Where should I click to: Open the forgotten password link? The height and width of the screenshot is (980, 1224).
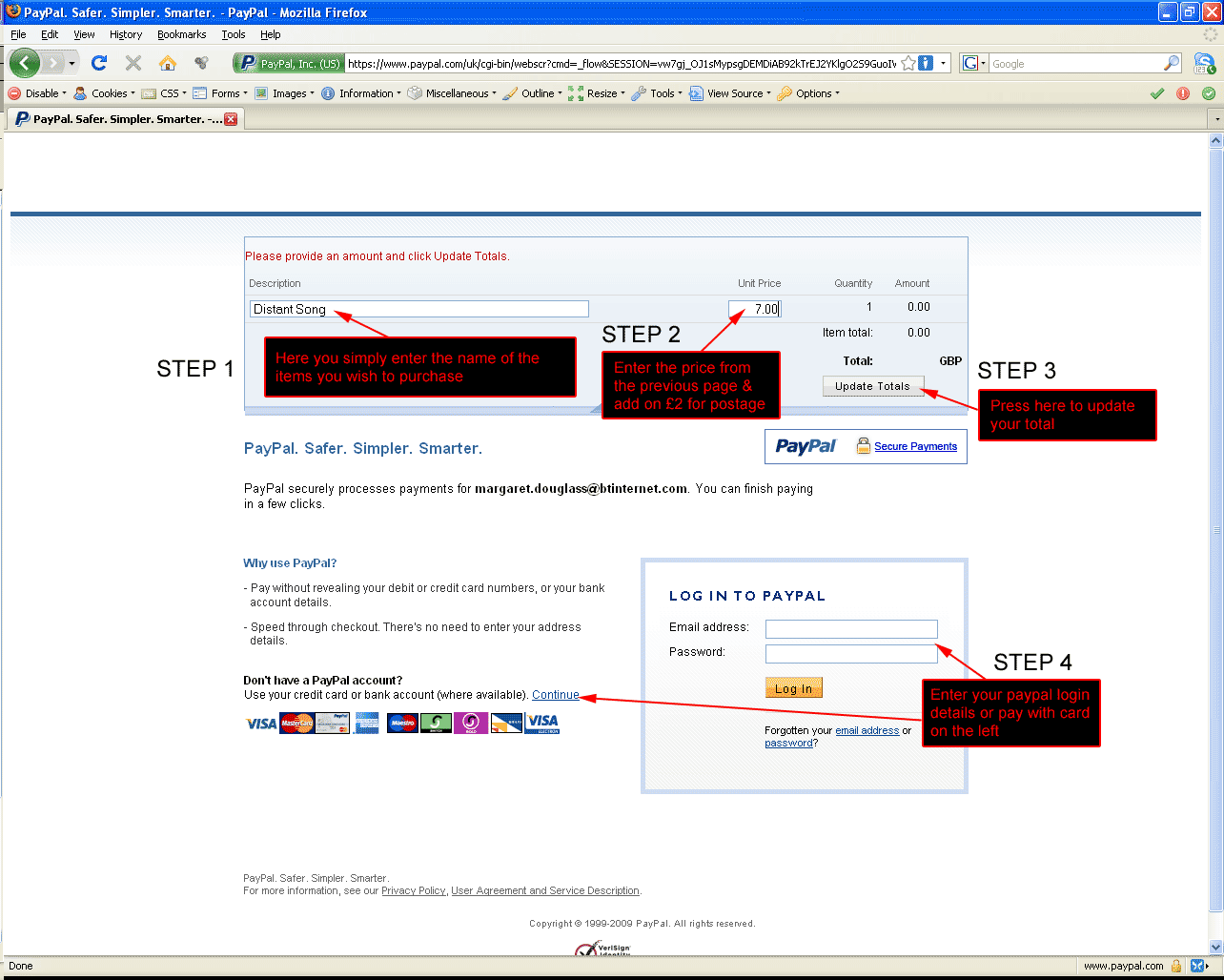789,744
